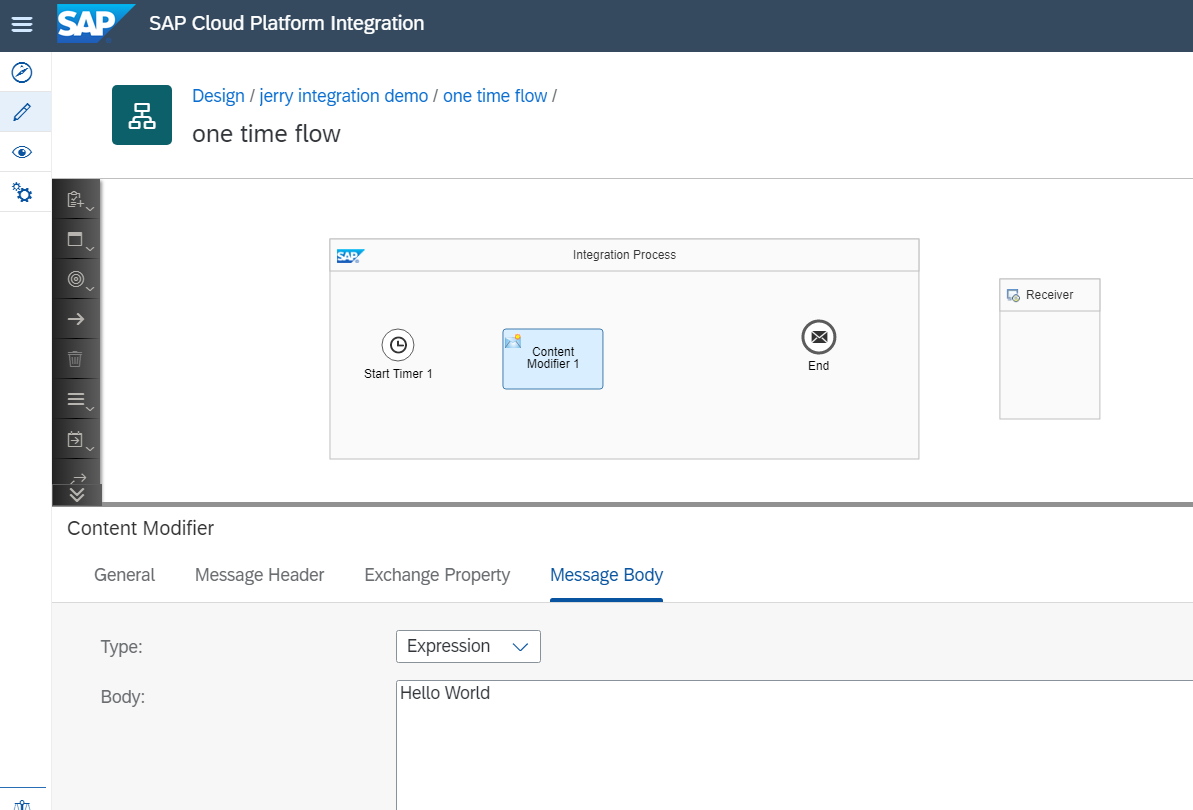Select the connector arrow tool in palette
Image resolution: width=1193 pixels, height=810 pixels.
click(76, 319)
